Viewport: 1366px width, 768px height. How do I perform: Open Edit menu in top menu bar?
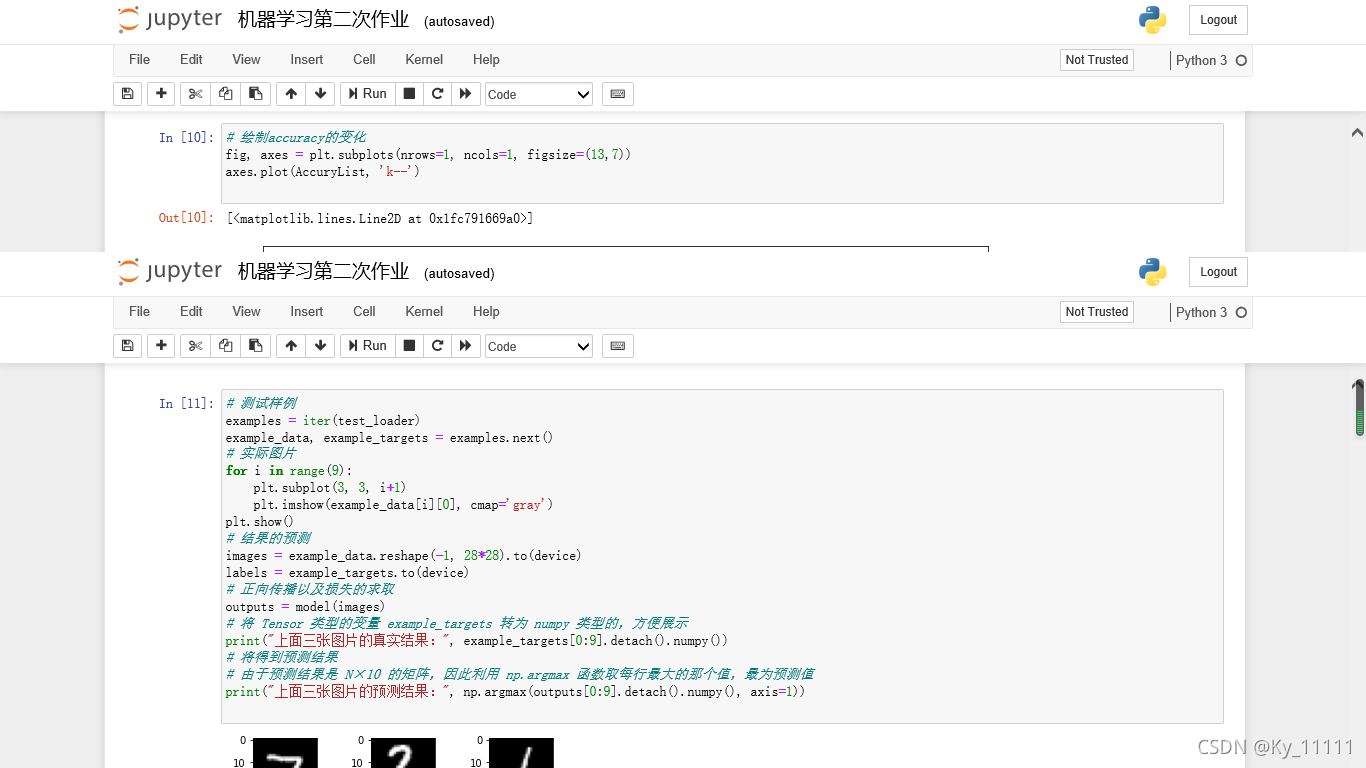point(191,60)
